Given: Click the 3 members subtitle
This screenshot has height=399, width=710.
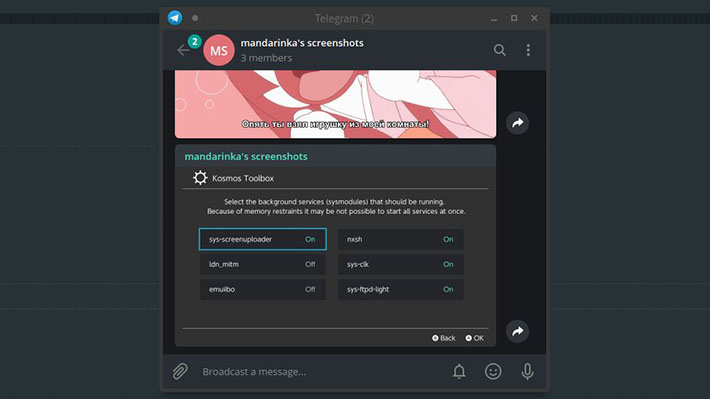Looking at the screenshot, I should click(x=266, y=58).
